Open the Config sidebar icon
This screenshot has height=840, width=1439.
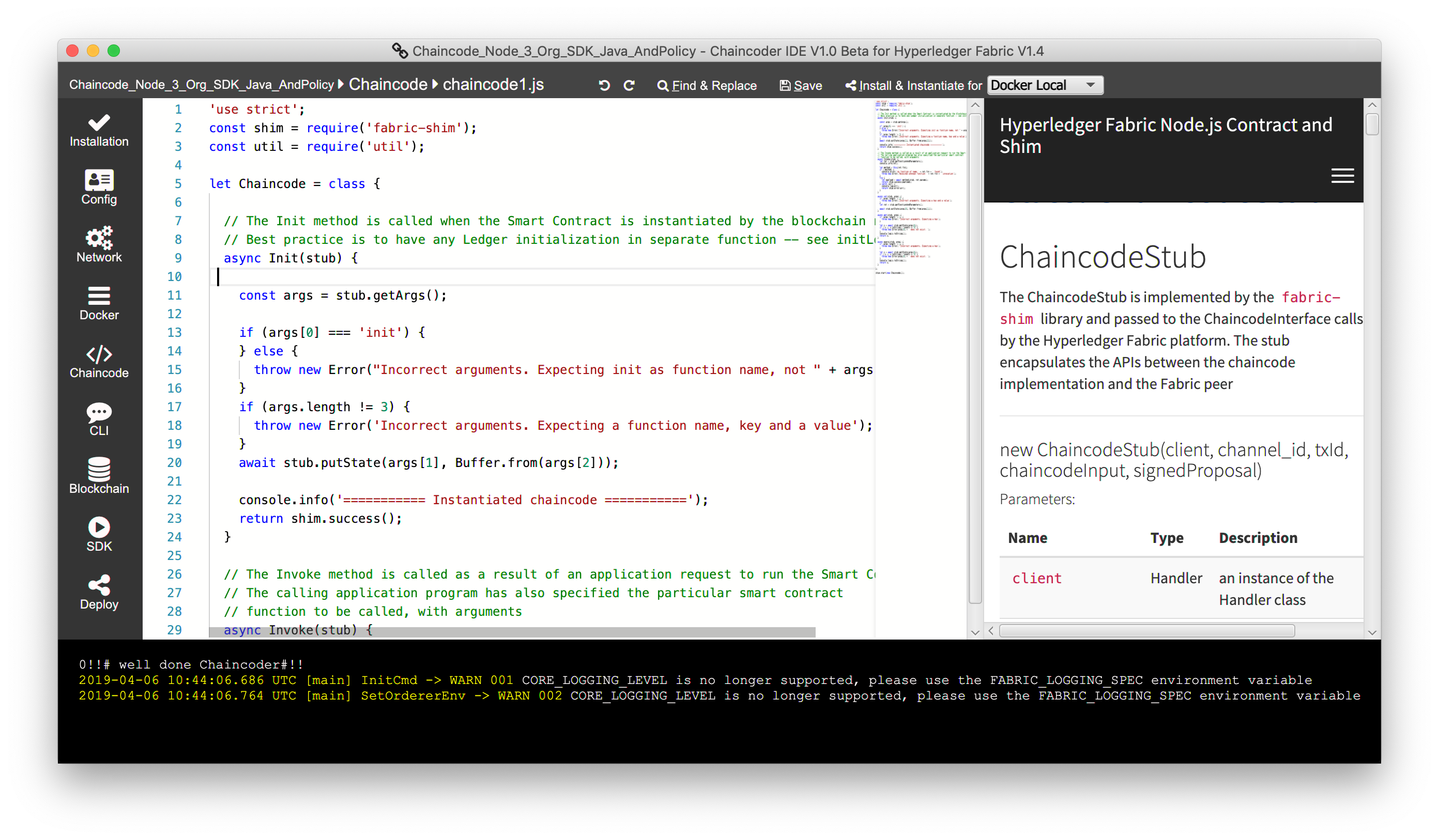[x=99, y=188]
